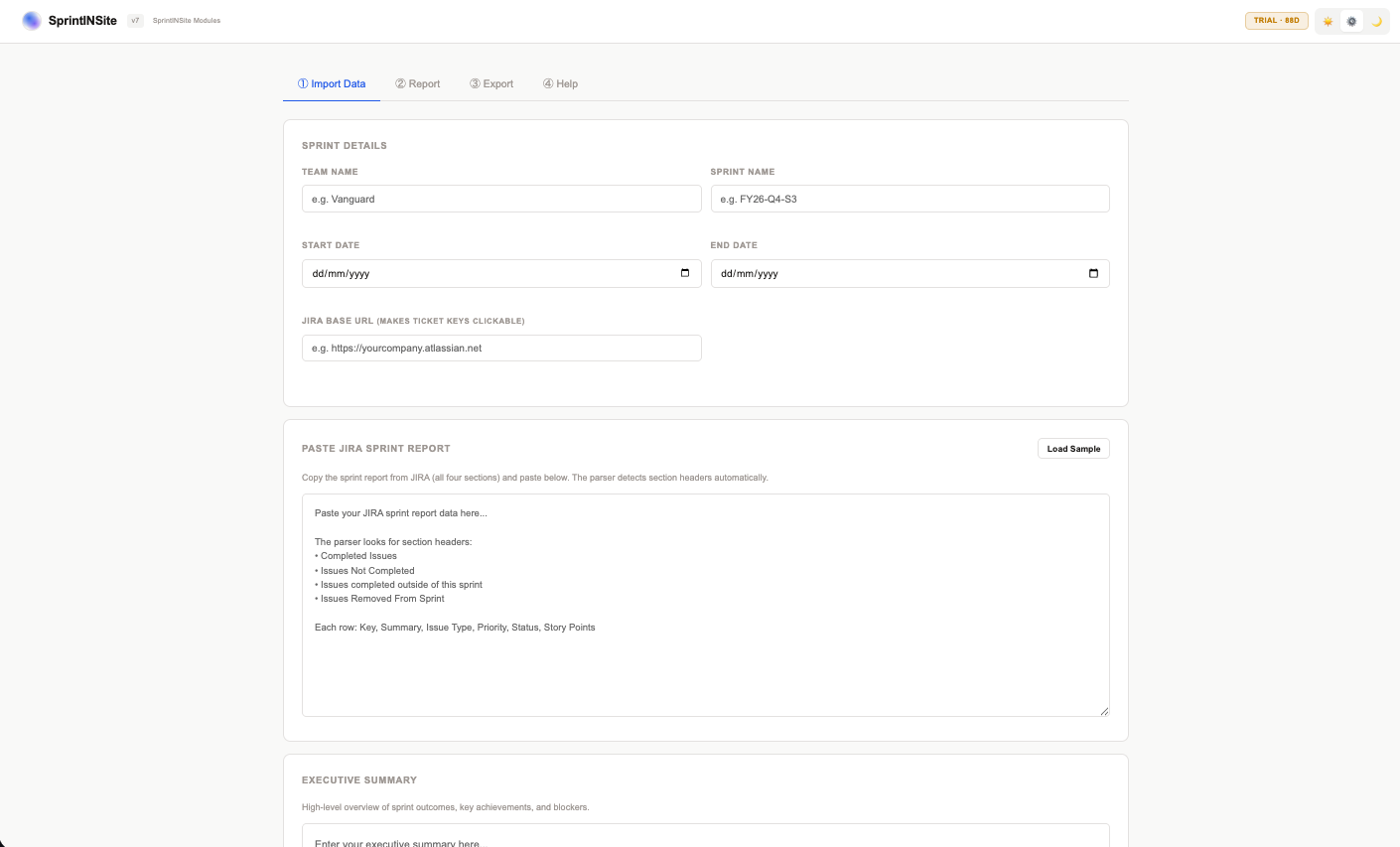Click the SprintINSite logo icon
Screen dimensions: 1400x847
(x=32, y=20)
